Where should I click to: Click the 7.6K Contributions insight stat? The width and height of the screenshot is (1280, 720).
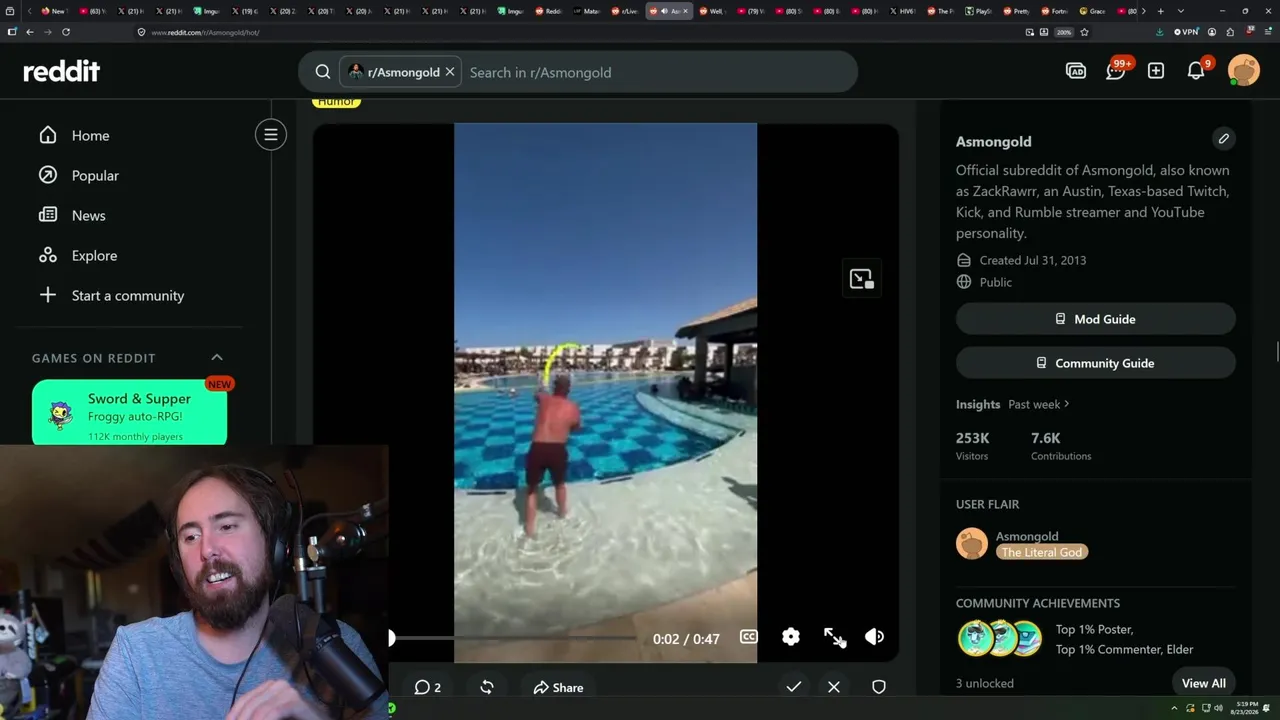pos(1061,446)
